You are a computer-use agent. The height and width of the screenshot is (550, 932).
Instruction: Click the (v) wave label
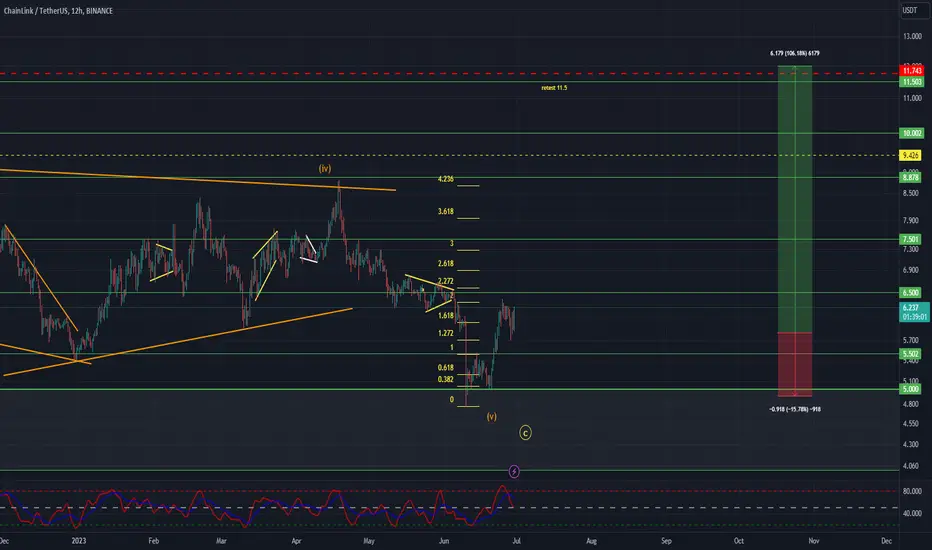(492, 417)
